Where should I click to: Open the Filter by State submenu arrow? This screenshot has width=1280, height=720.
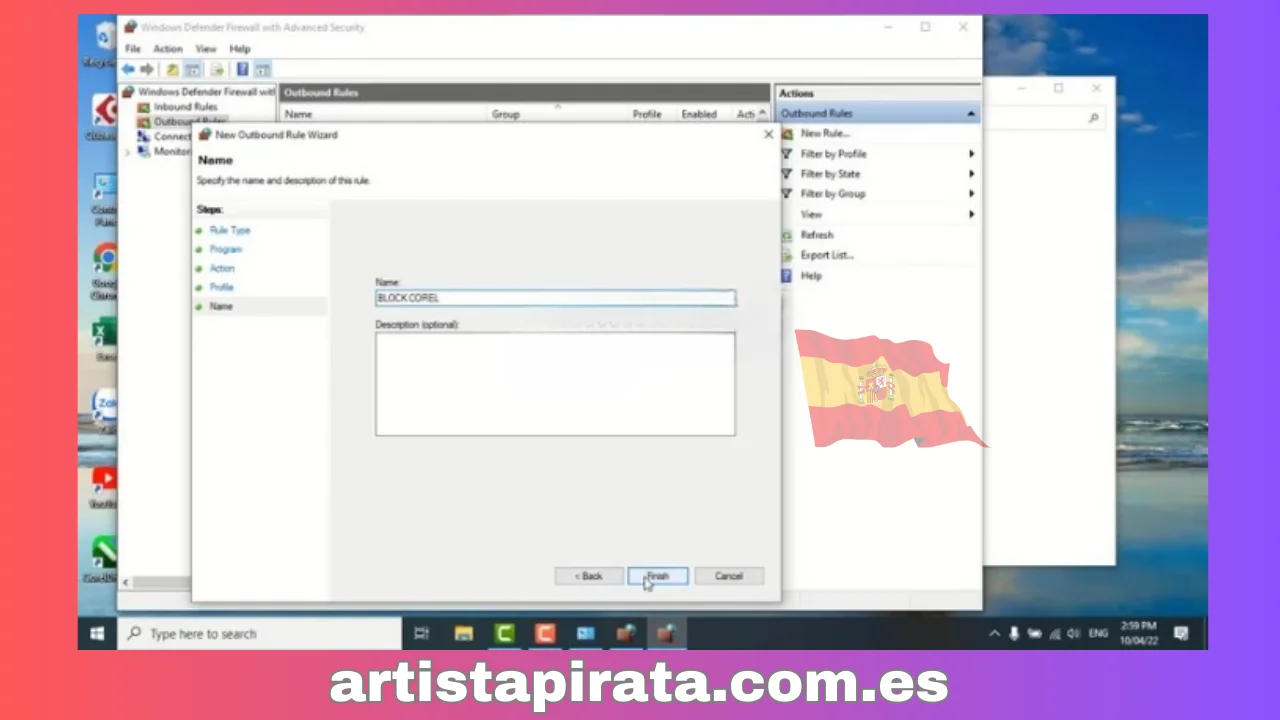(x=971, y=174)
